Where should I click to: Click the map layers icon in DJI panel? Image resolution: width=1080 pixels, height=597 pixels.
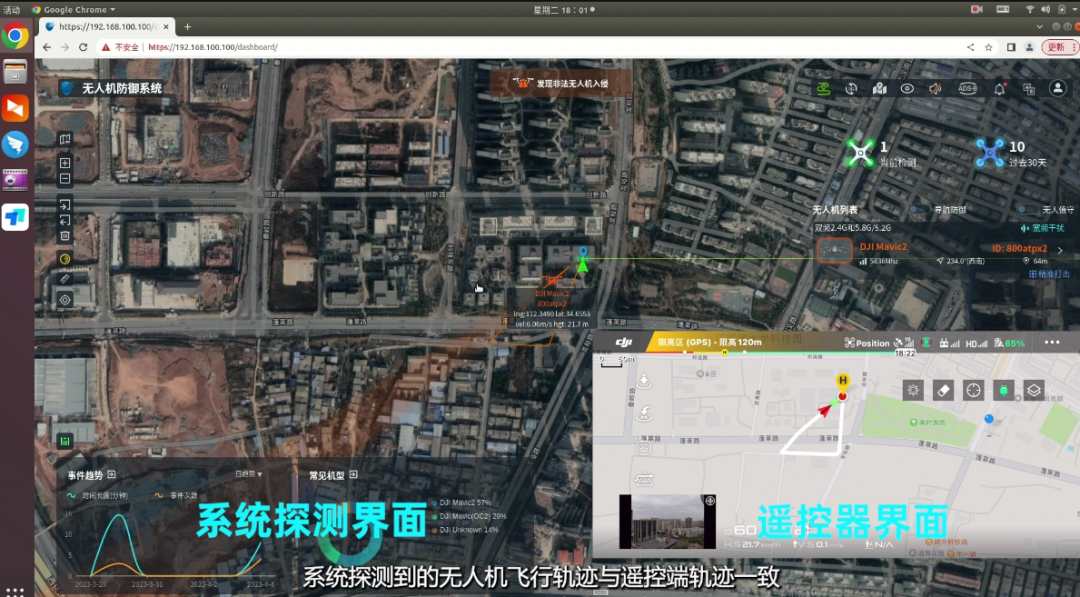(1034, 390)
